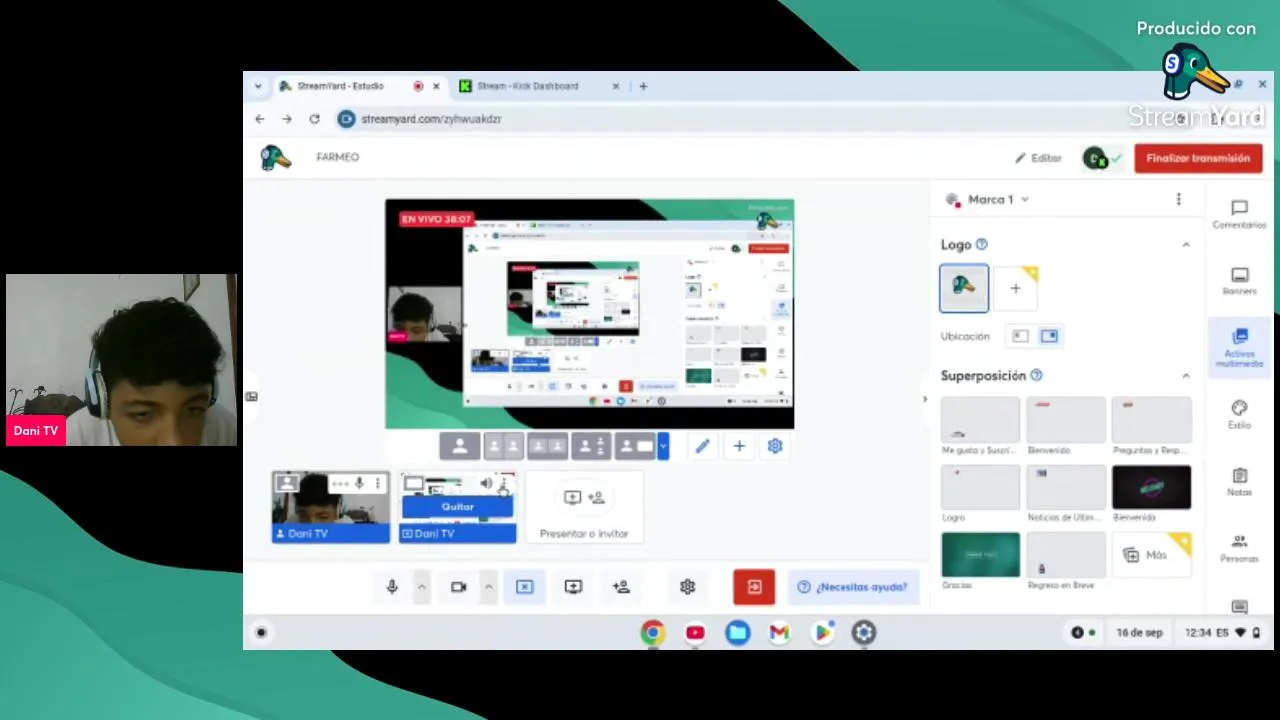Click the Logo help question icon

click(981, 244)
